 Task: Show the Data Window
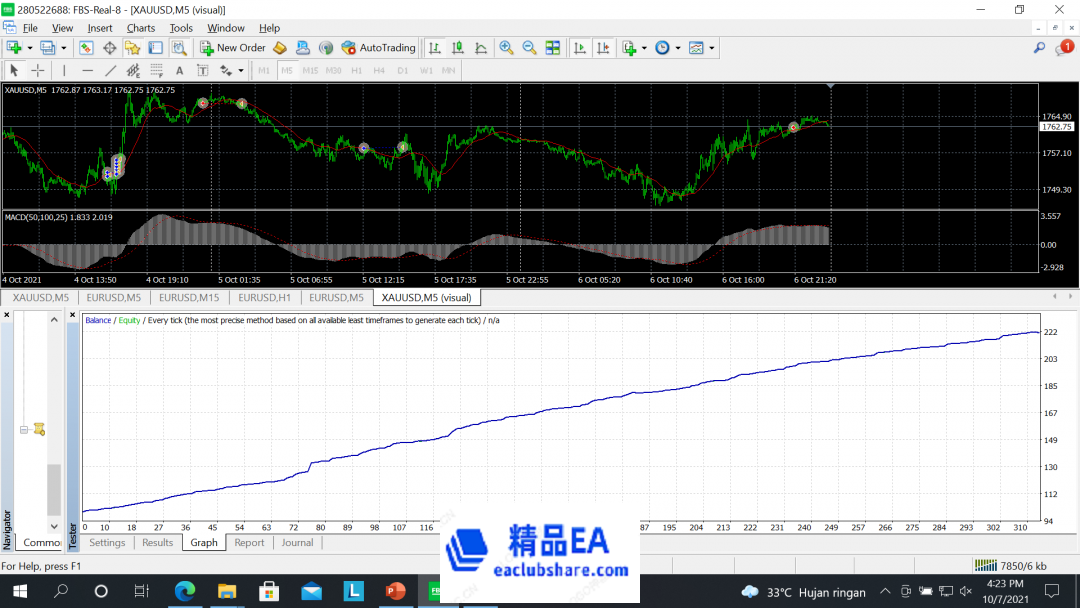(110, 48)
